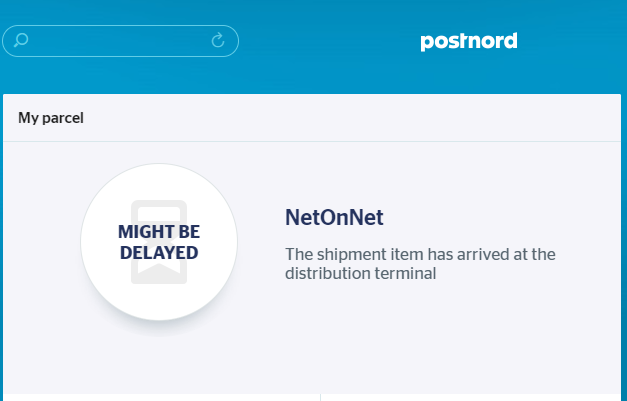Select the grey parcel label icon's top edge
Viewport: 627px width, 401px height.
(x=159, y=204)
